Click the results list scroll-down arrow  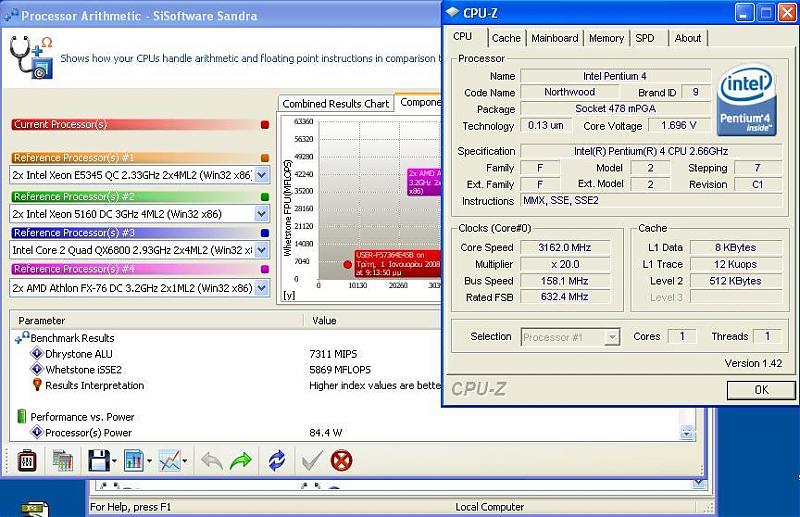click(687, 434)
